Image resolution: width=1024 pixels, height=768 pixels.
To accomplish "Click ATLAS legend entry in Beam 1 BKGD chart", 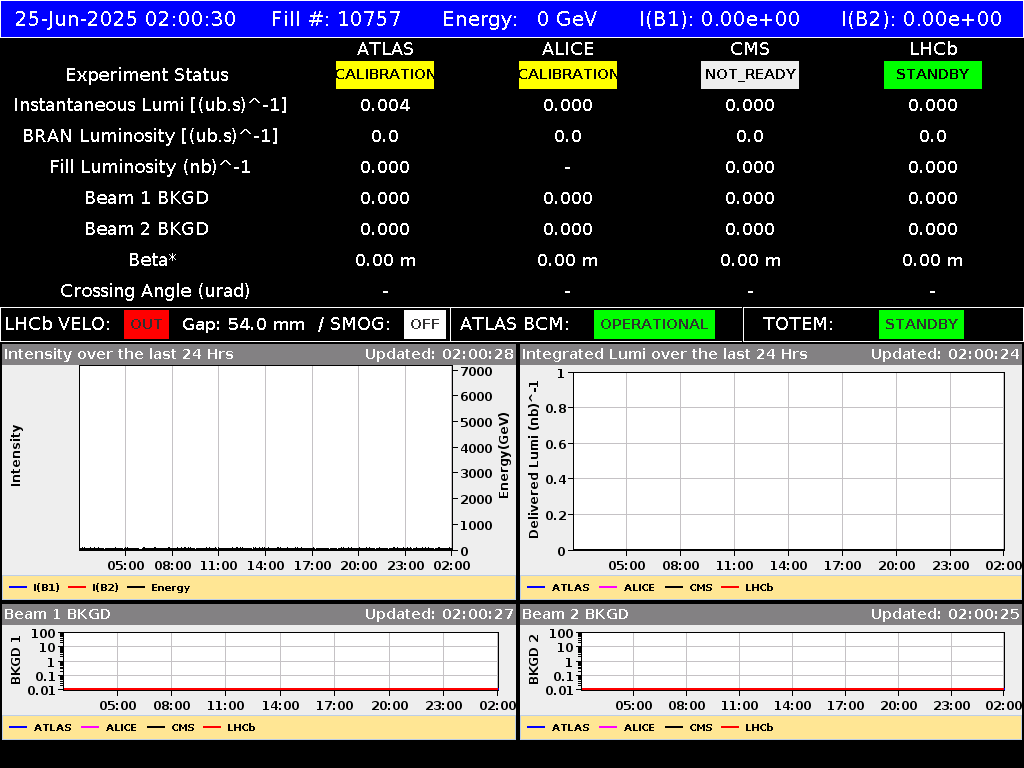I will (x=40, y=728).
